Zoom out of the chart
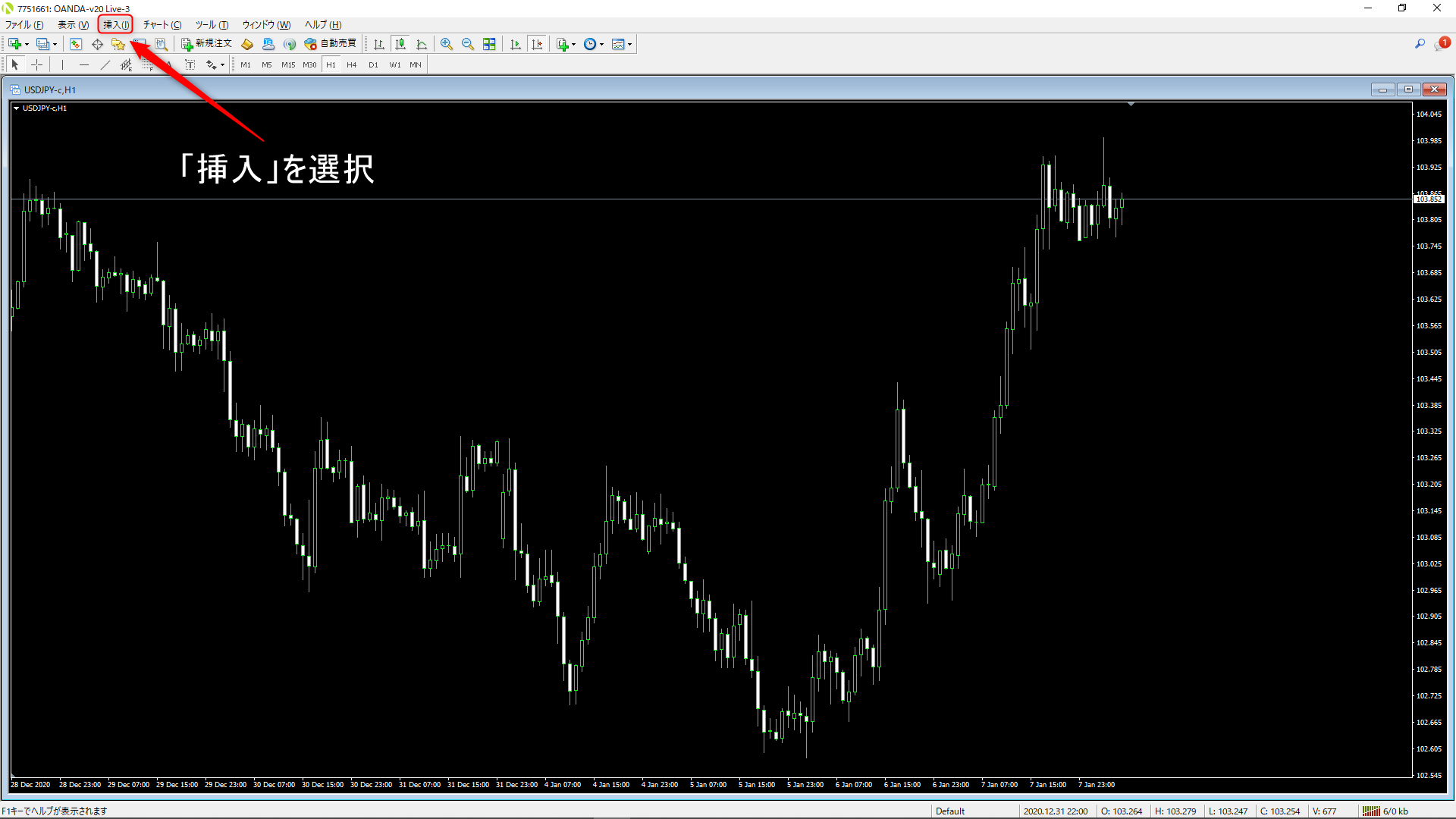This screenshot has height=819, width=1456. tap(468, 44)
